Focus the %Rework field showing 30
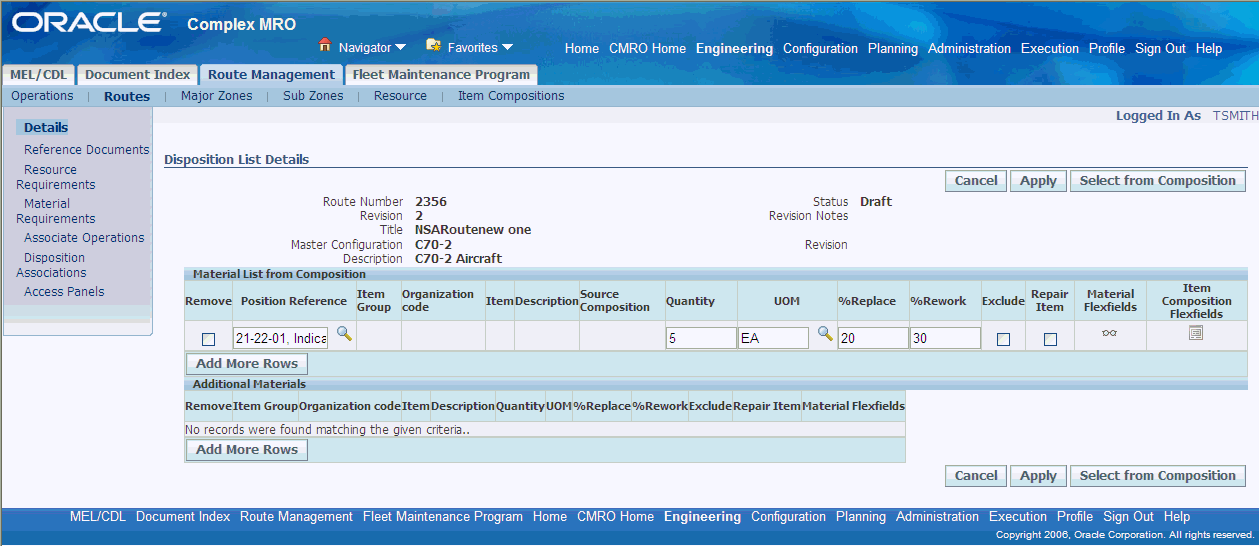 coord(946,338)
